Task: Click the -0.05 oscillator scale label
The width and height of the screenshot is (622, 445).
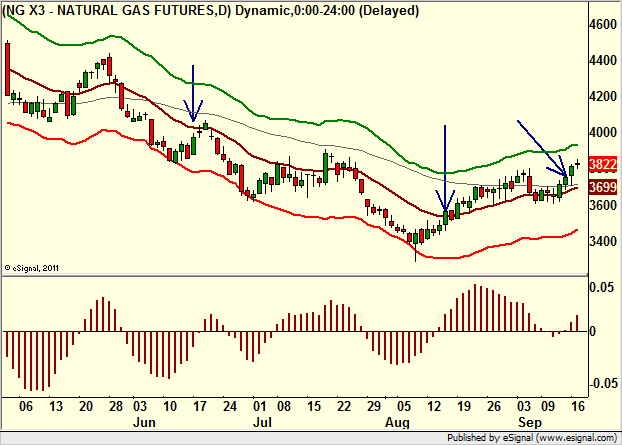Action: [603, 384]
